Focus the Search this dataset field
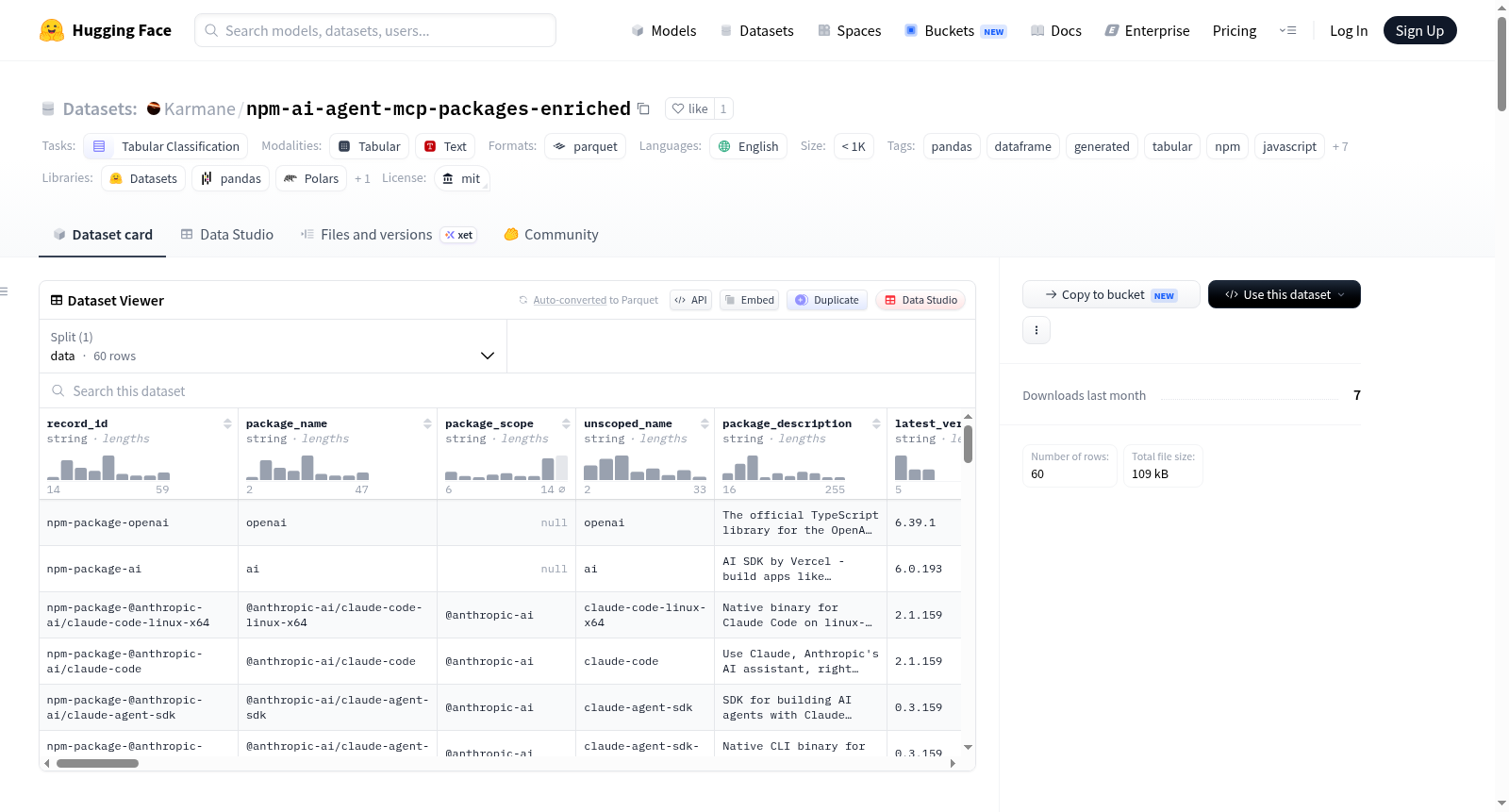Screen dimensions: 1509x812 (x=507, y=390)
